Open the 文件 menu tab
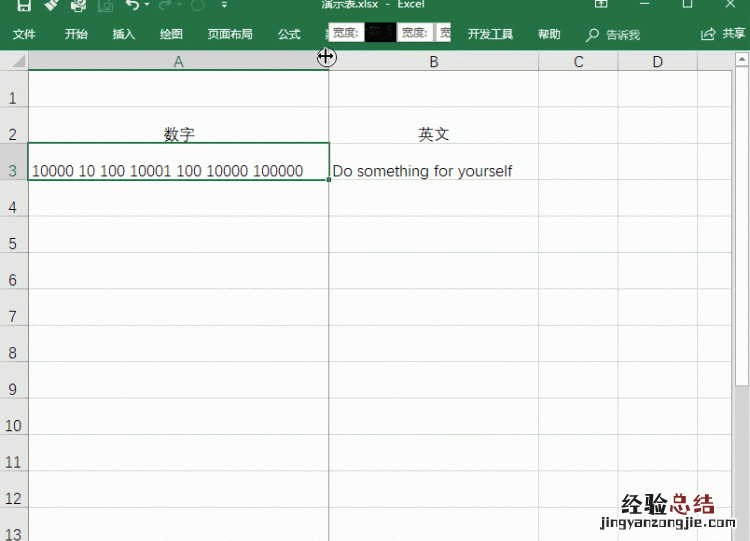 [x=24, y=34]
